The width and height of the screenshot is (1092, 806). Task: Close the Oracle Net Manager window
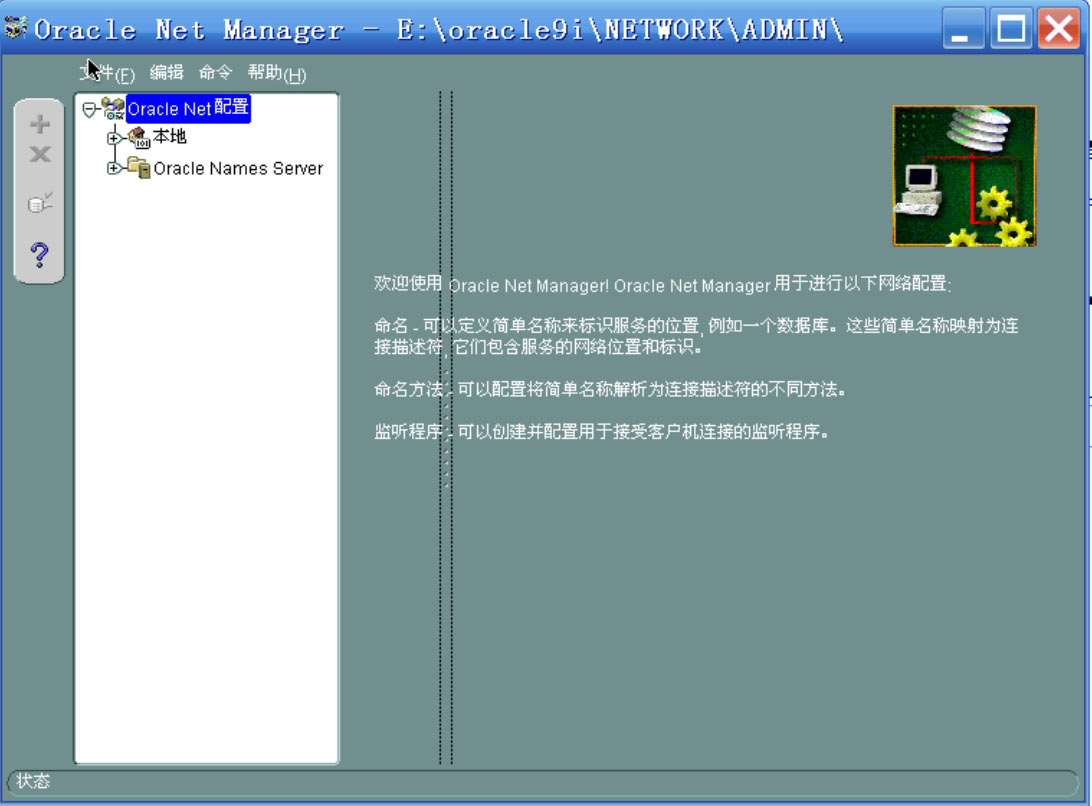(1059, 28)
